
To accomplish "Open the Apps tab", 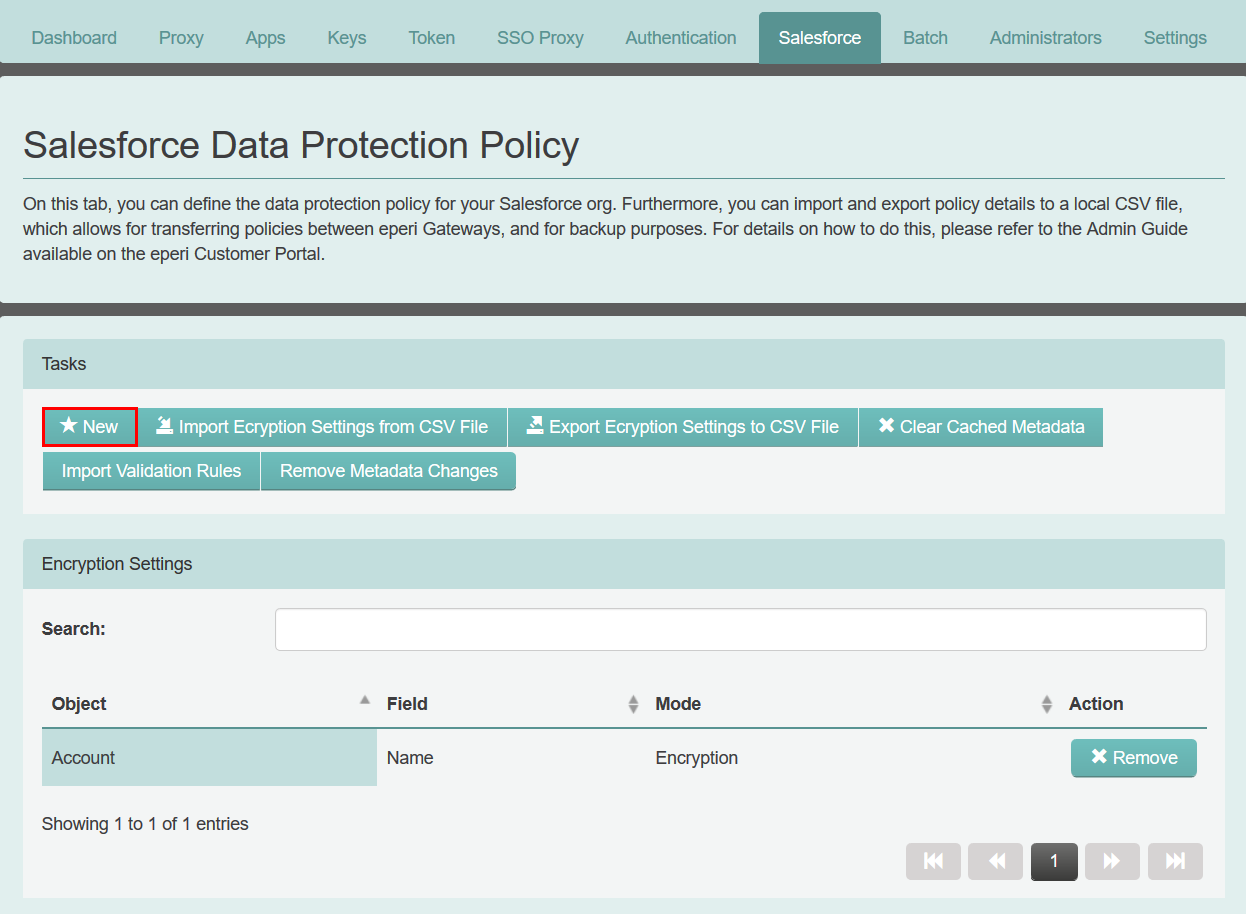I will [265, 38].
